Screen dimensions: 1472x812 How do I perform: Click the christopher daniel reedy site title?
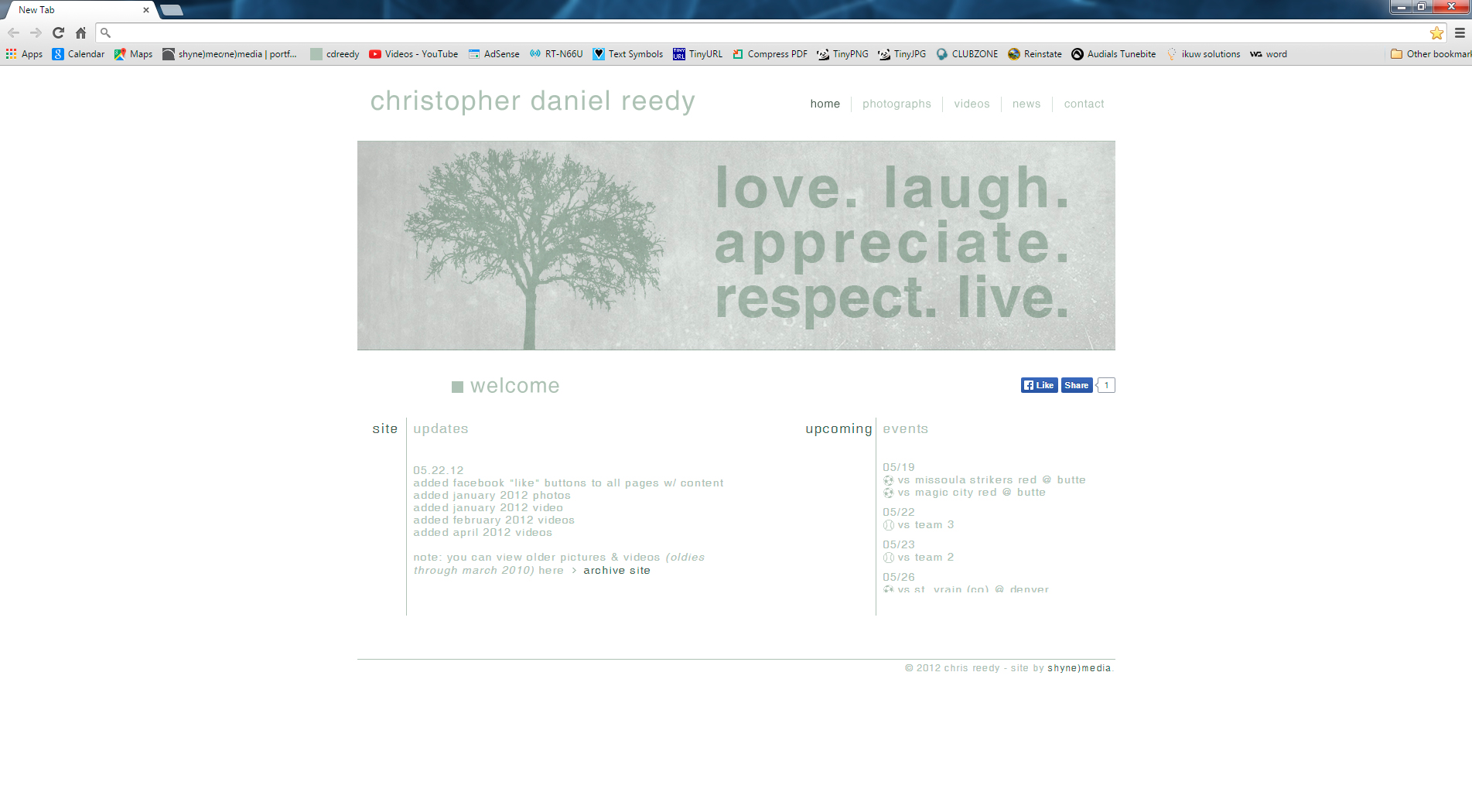(532, 101)
